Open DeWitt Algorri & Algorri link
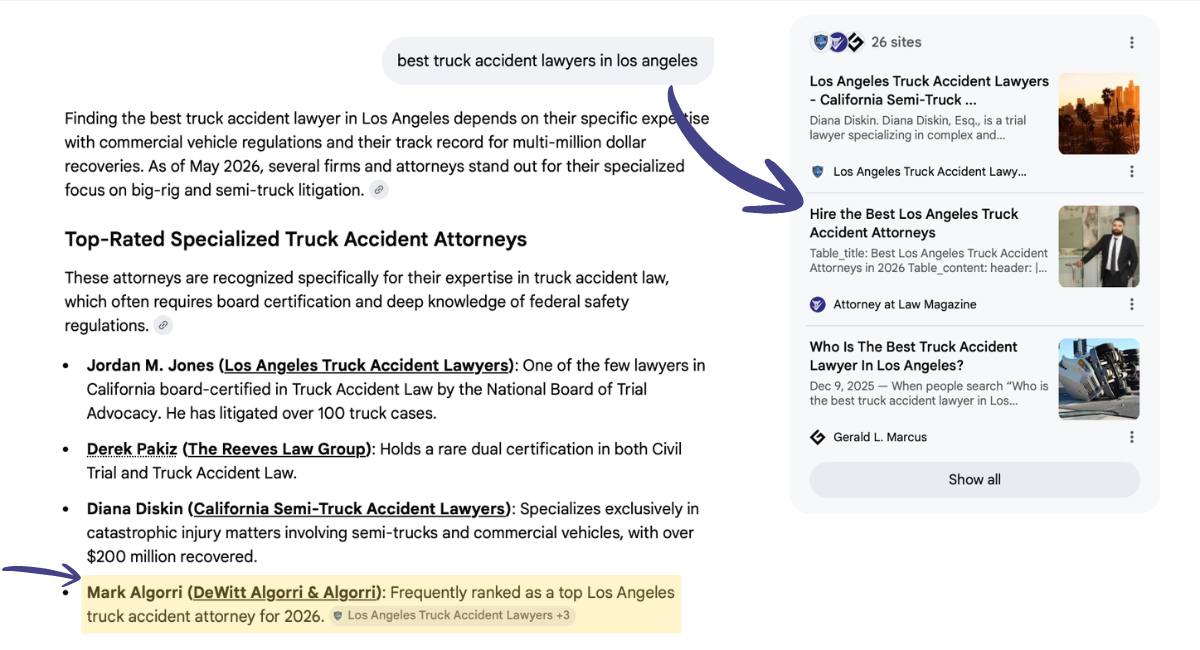The height and width of the screenshot is (650, 1200). (286, 593)
